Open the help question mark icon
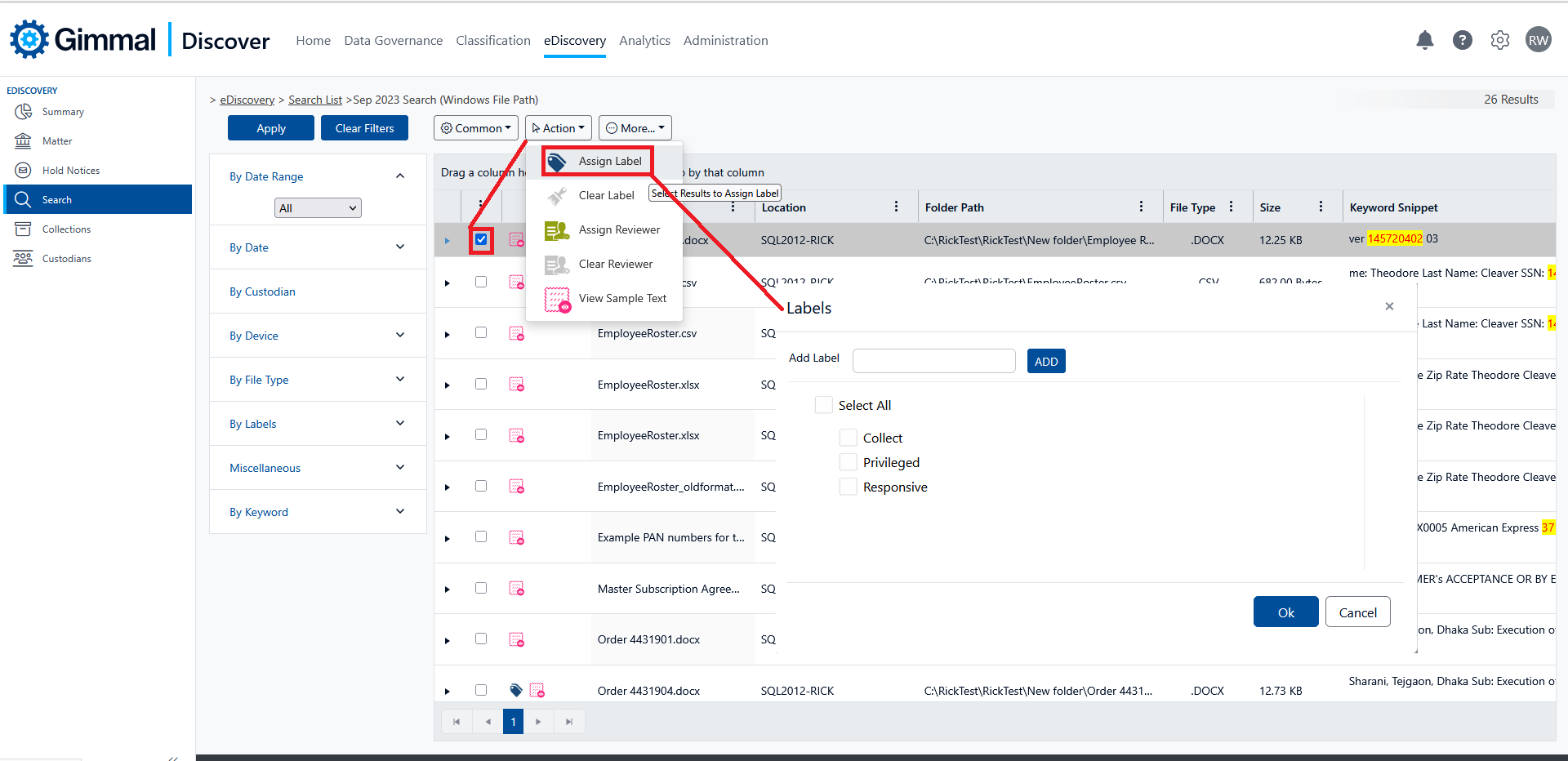This screenshot has height=761, width=1568. pyautogui.click(x=1462, y=40)
